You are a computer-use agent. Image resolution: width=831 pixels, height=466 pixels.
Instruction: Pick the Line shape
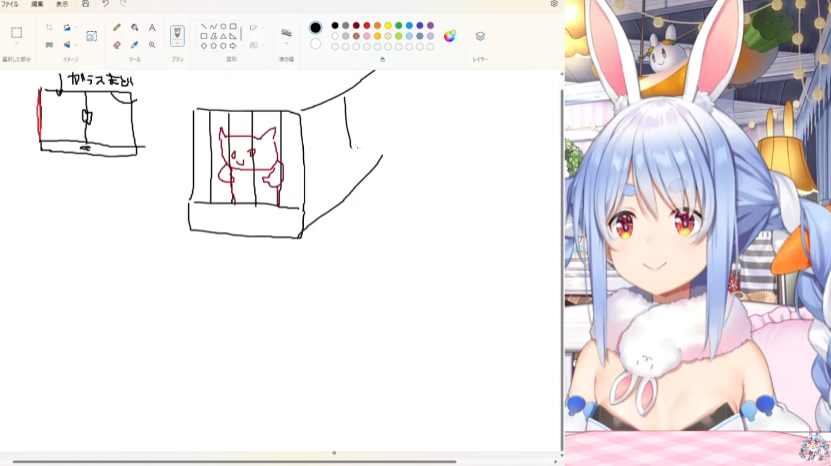204,27
